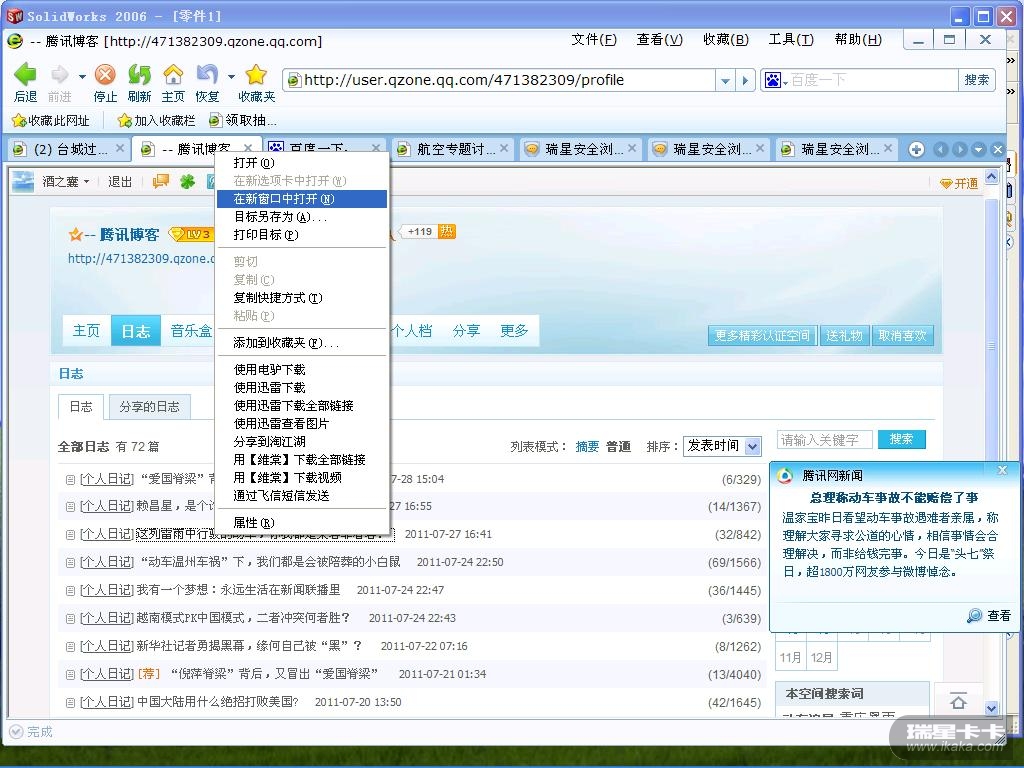Open the 发表时间 sort dropdown
The image size is (1024, 768).
click(x=722, y=446)
